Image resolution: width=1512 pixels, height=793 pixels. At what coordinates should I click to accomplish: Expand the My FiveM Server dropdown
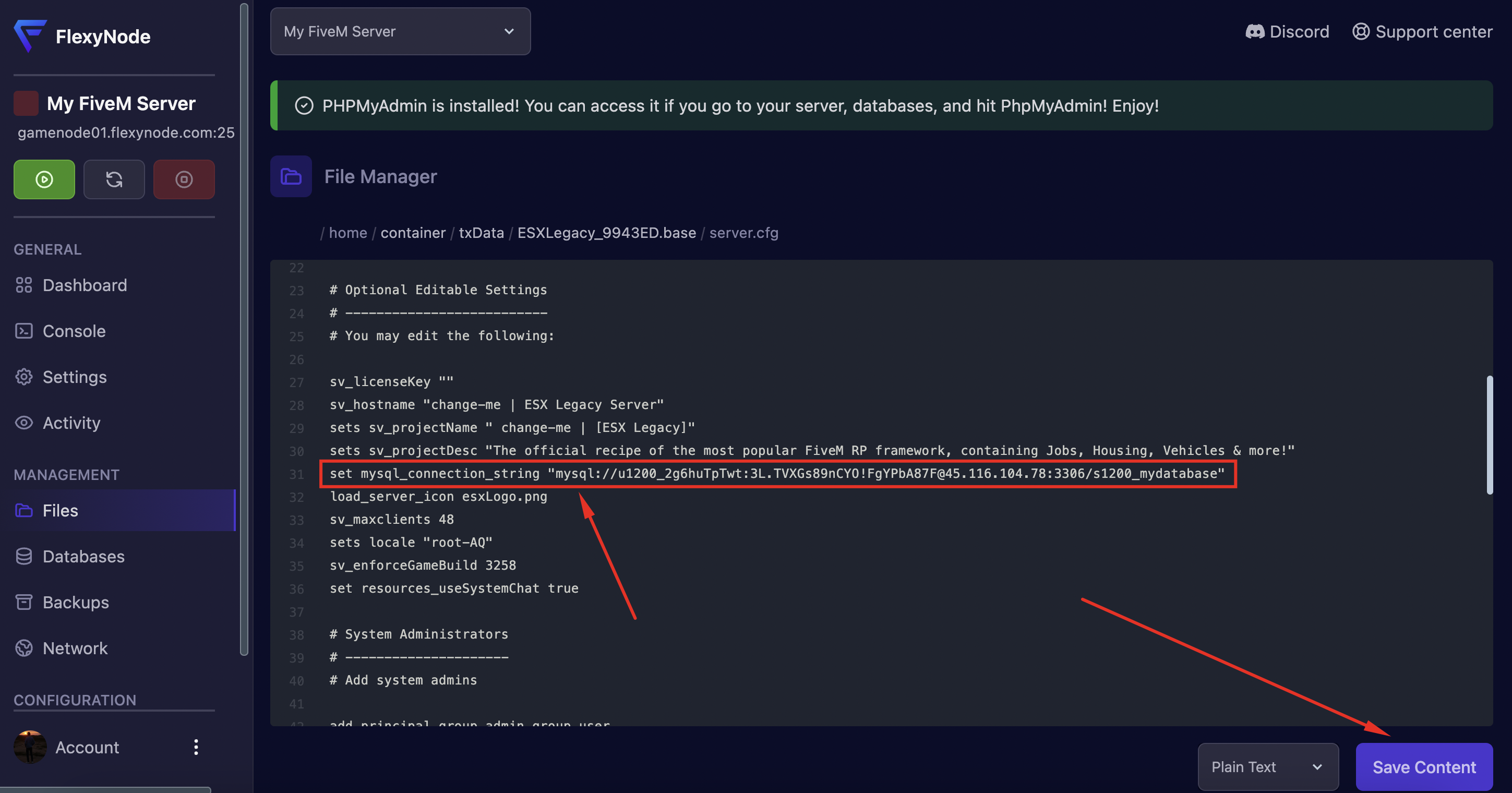pyautogui.click(x=400, y=32)
